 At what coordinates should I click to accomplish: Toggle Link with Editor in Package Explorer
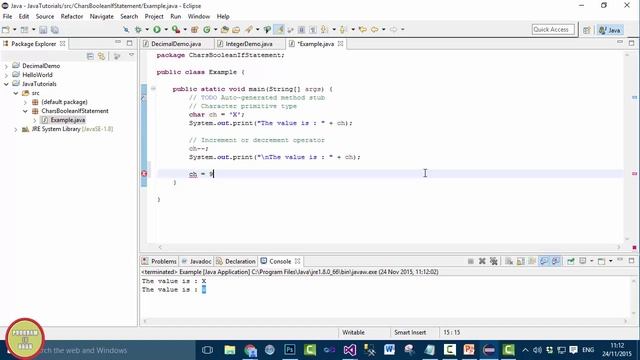pos(101,56)
